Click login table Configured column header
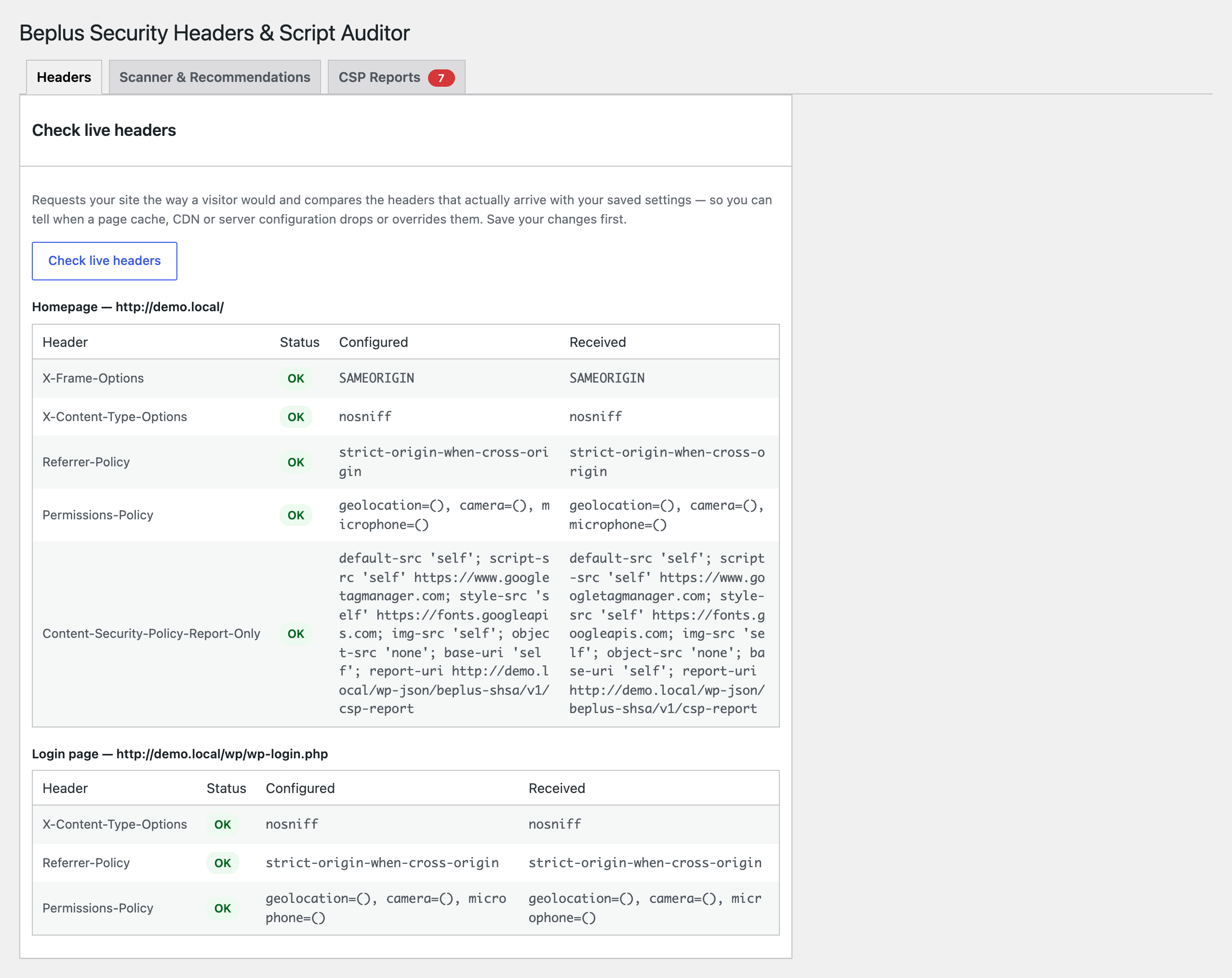 [301, 788]
